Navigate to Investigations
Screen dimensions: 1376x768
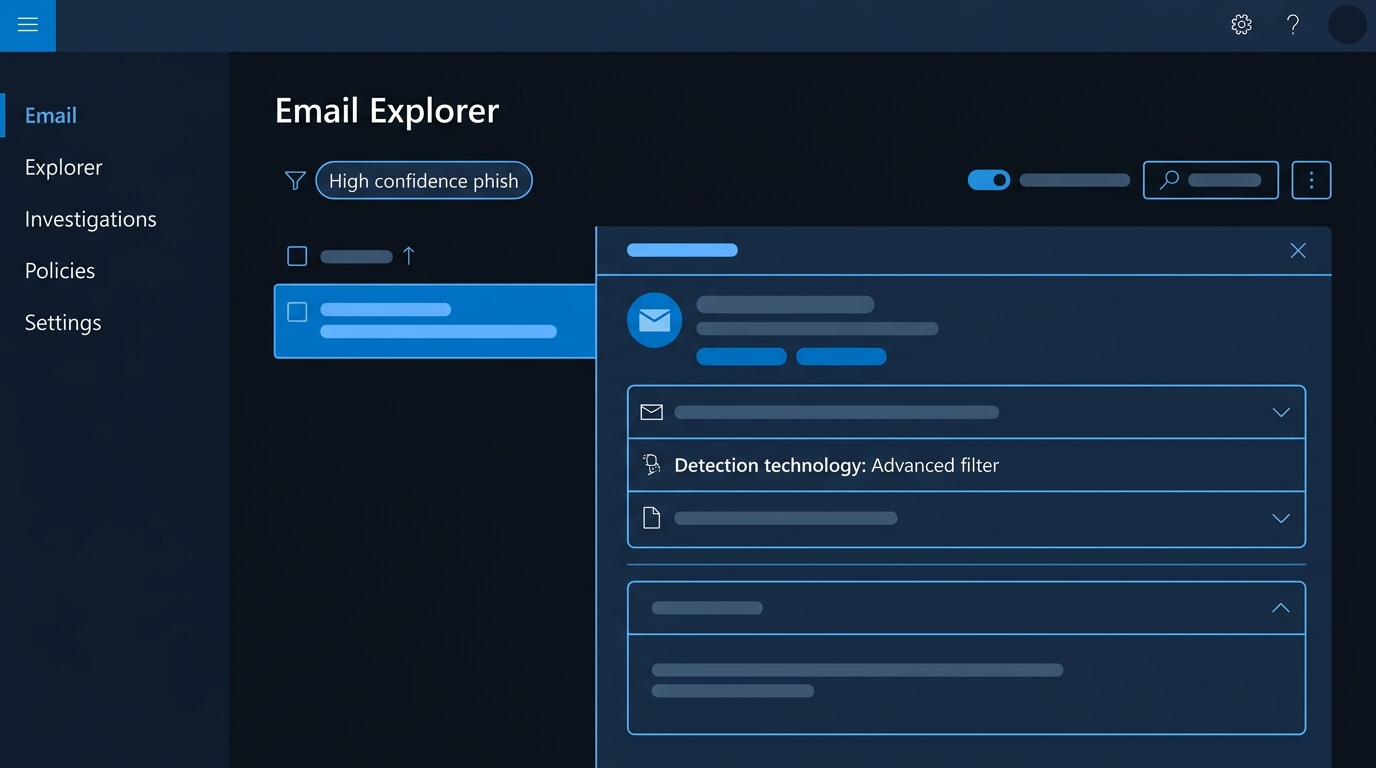click(91, 219)
